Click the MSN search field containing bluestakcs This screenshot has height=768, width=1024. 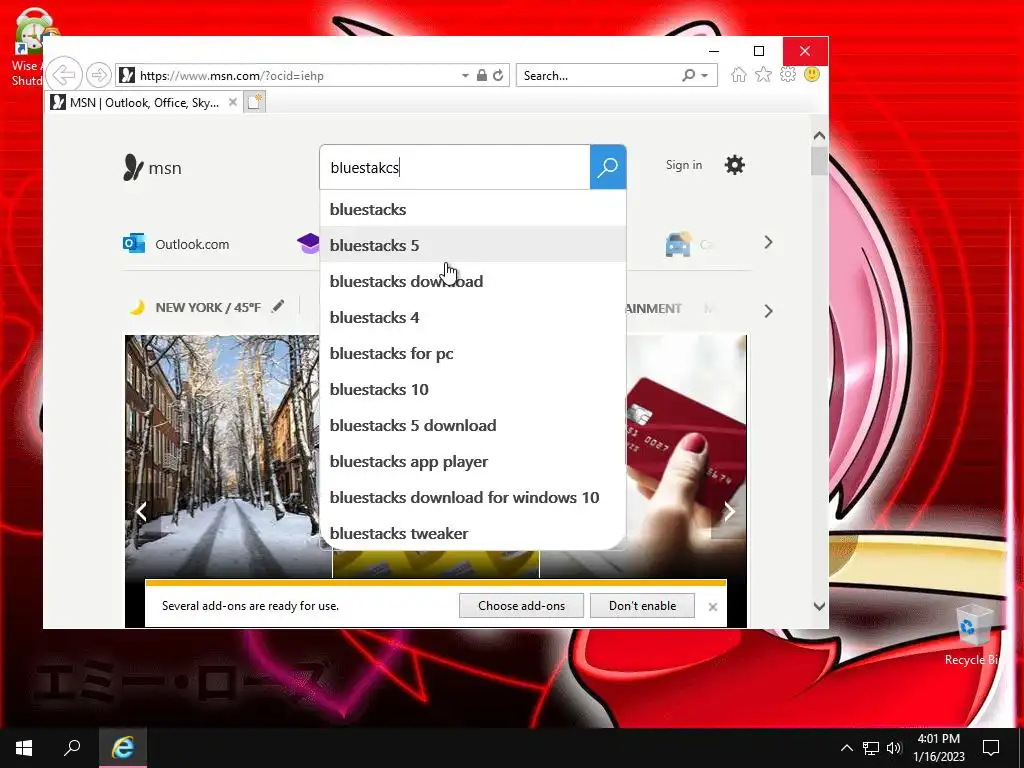coord(455,167)
